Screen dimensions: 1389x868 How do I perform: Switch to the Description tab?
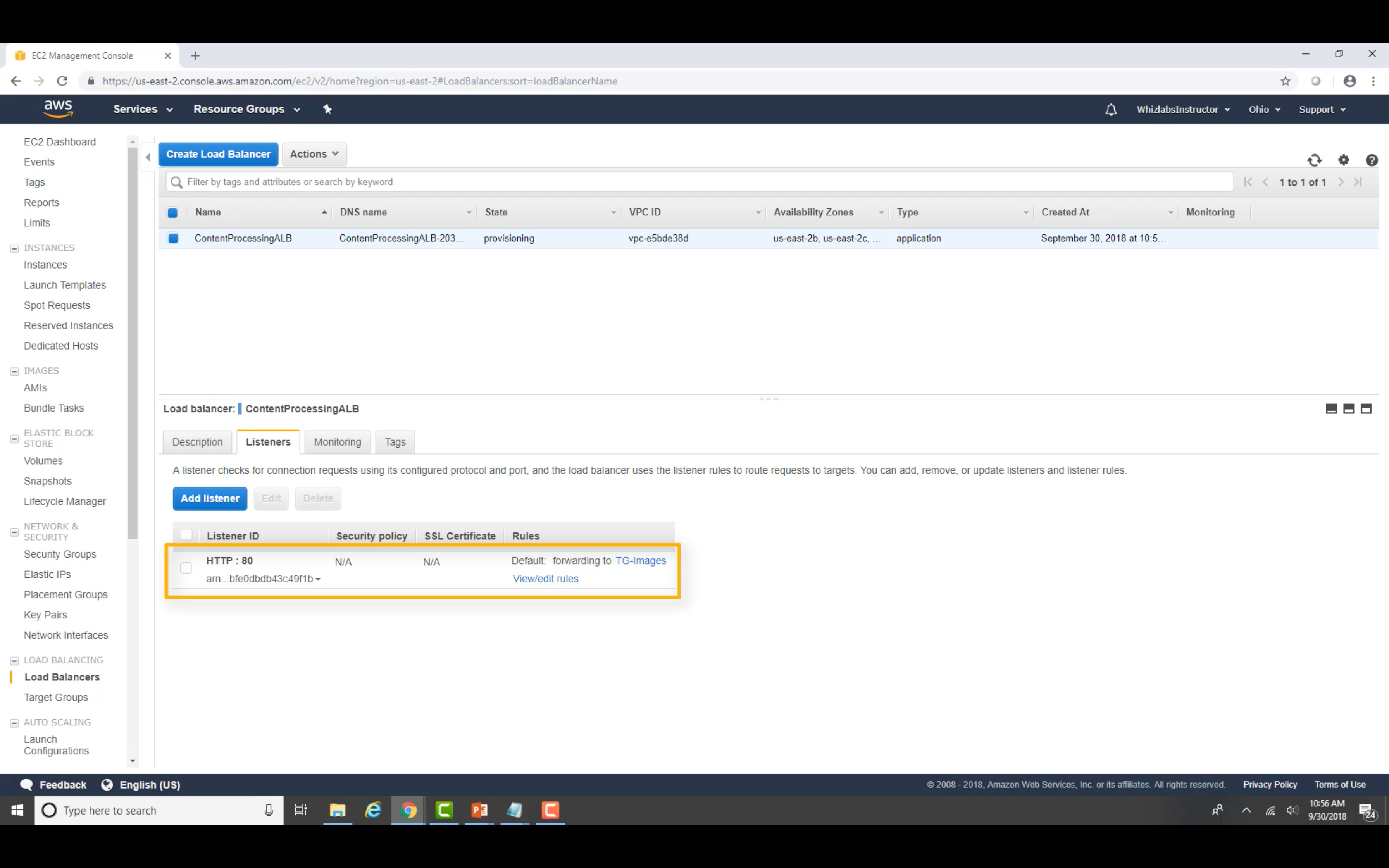coord(197,442)
